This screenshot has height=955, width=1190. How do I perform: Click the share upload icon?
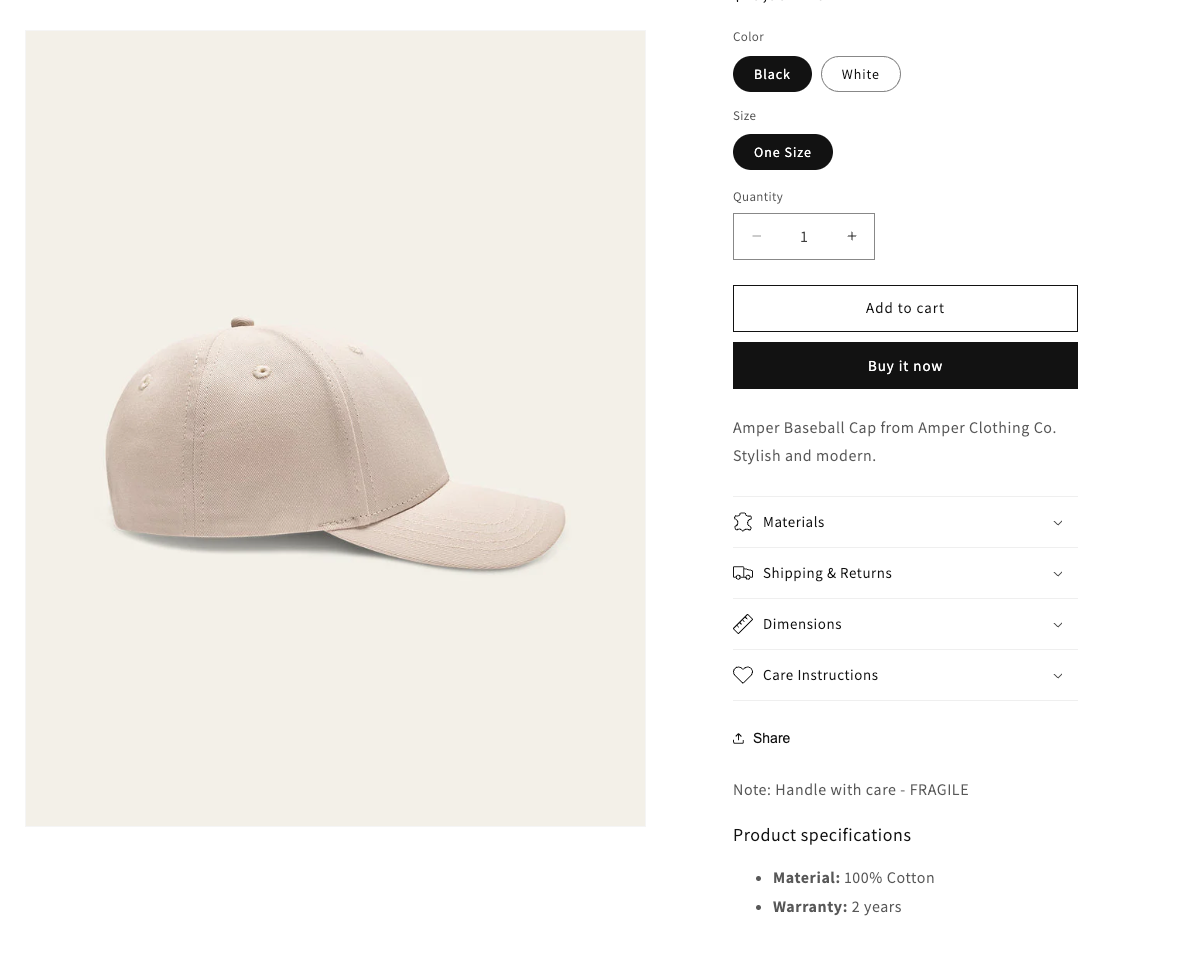pyautogui.click(x=739, y=738)
